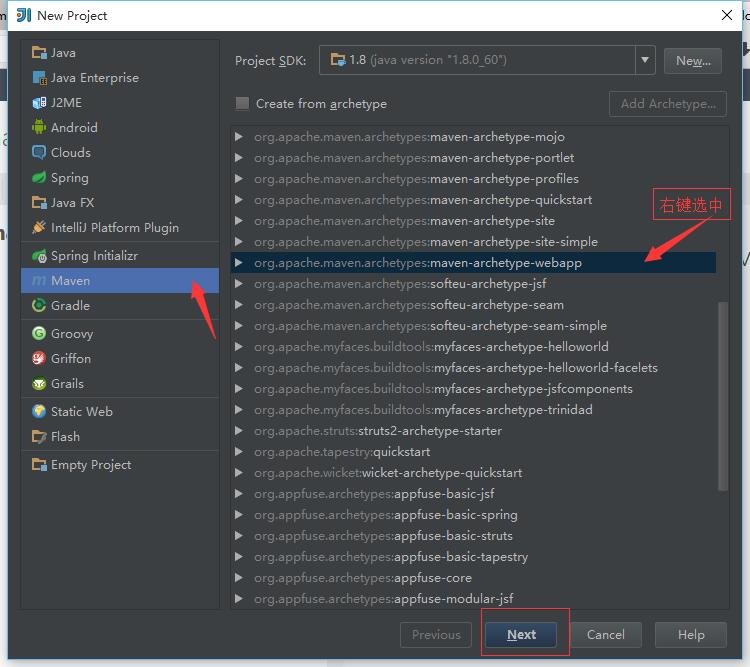Enable Create from archetype checkbox
Screen dimensions: 750x667
tap(242, 103)
